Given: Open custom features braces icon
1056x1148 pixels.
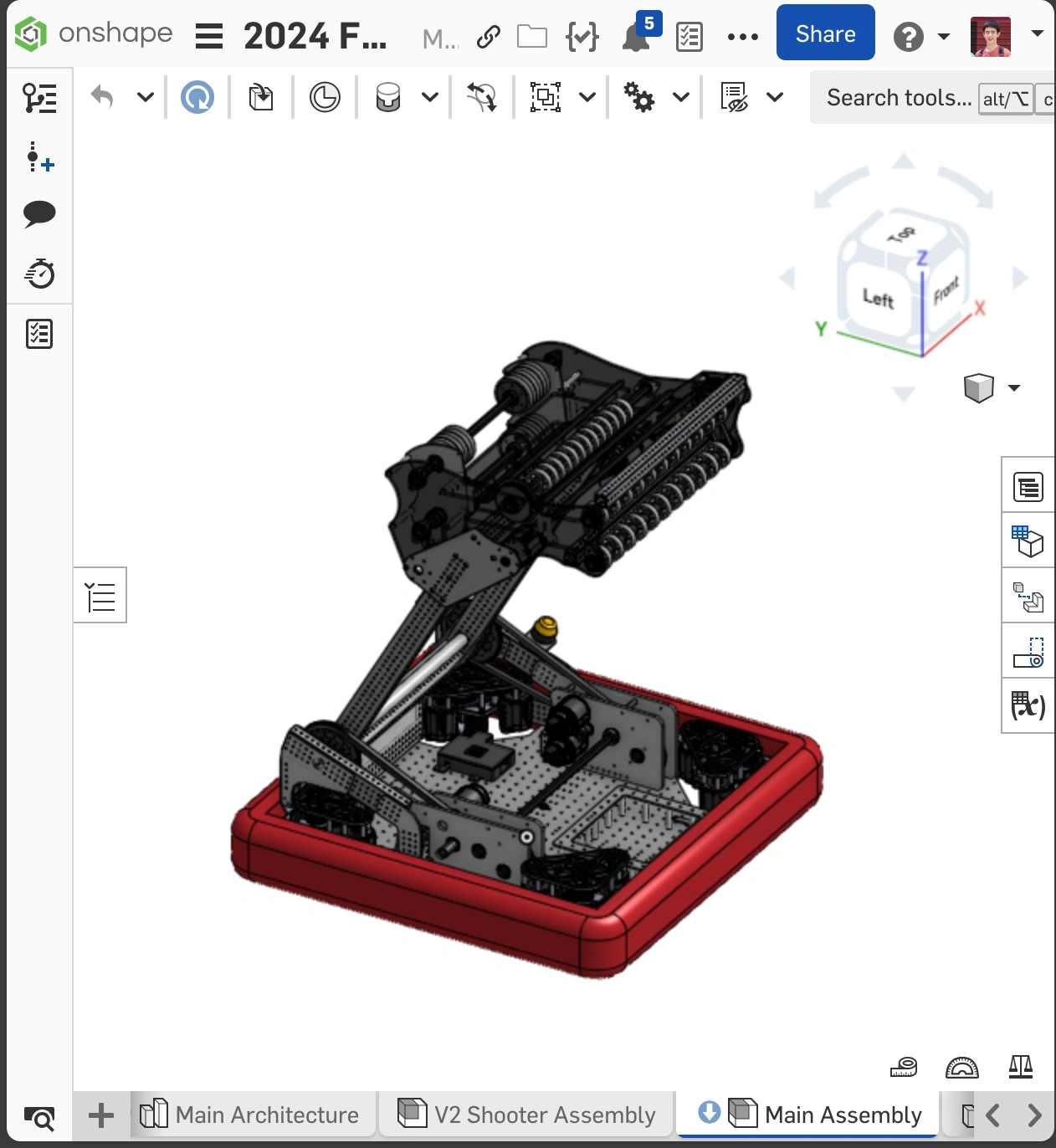Looking at the screenshot, I should point(582,37).
